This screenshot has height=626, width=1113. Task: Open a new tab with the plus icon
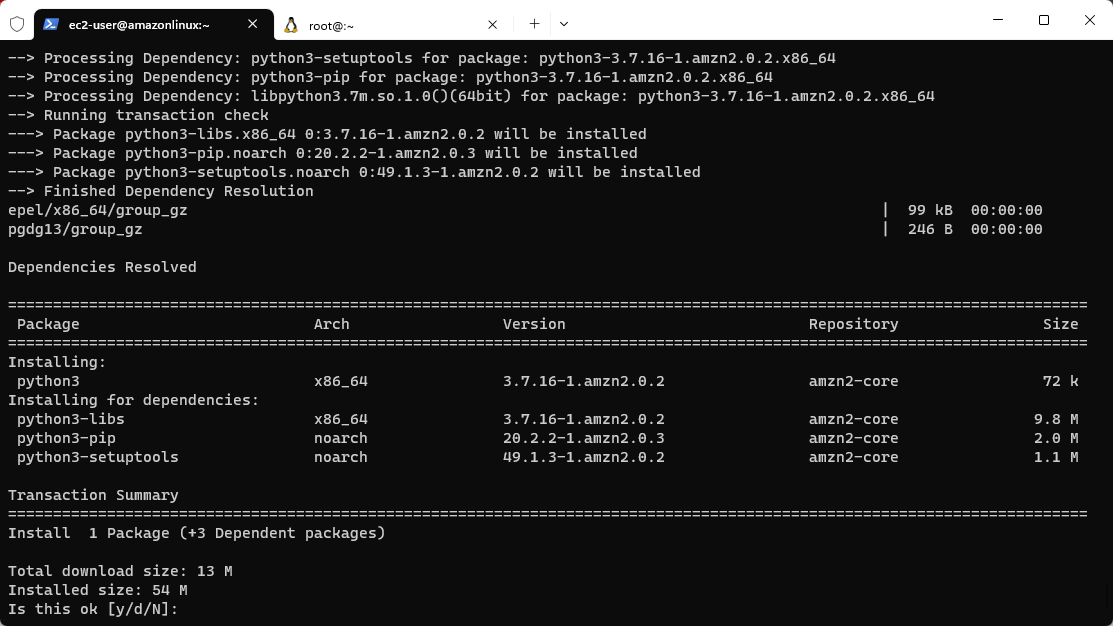coord(534,23)
